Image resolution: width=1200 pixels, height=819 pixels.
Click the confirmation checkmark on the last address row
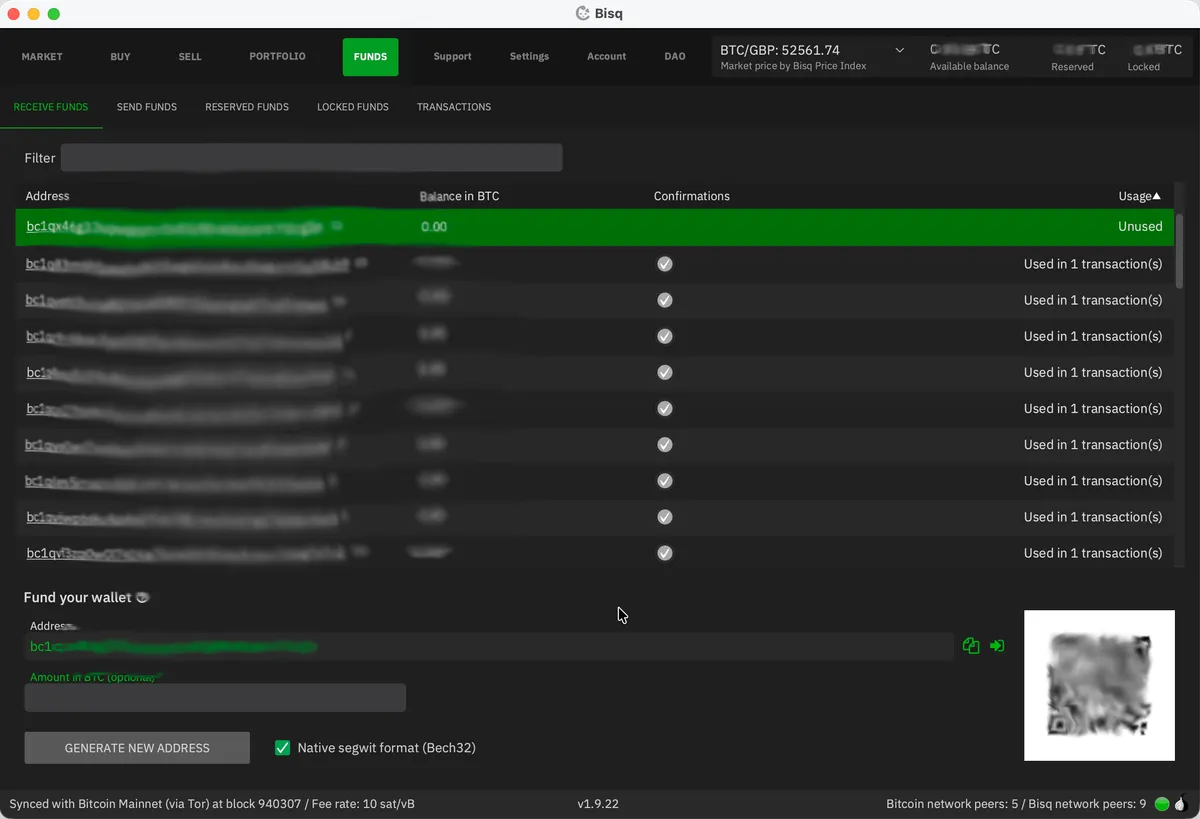pos(664,552)
